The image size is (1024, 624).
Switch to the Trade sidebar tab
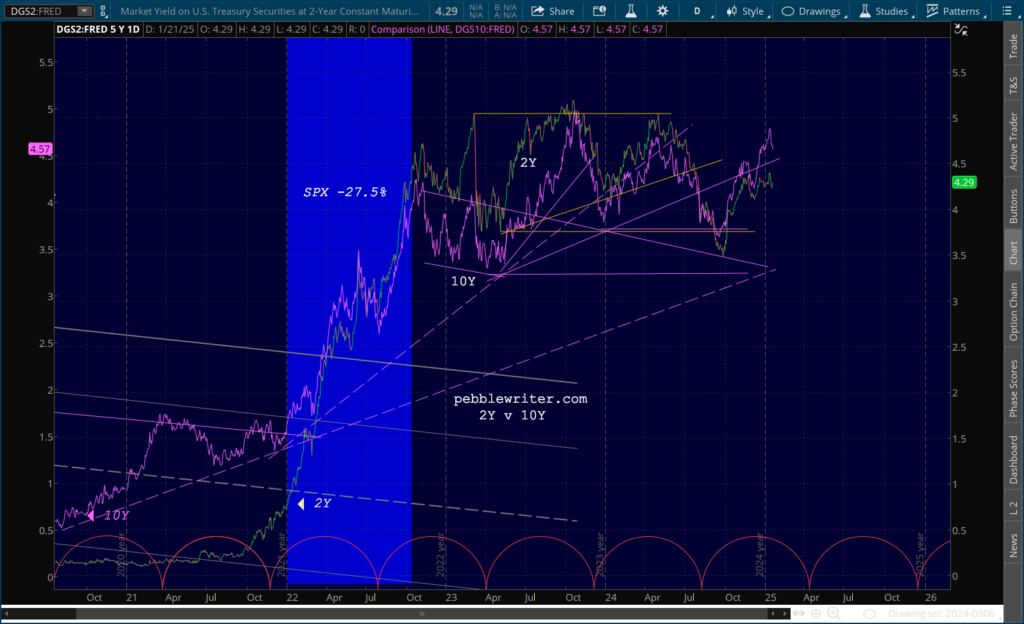click(x=1014, y=47)
